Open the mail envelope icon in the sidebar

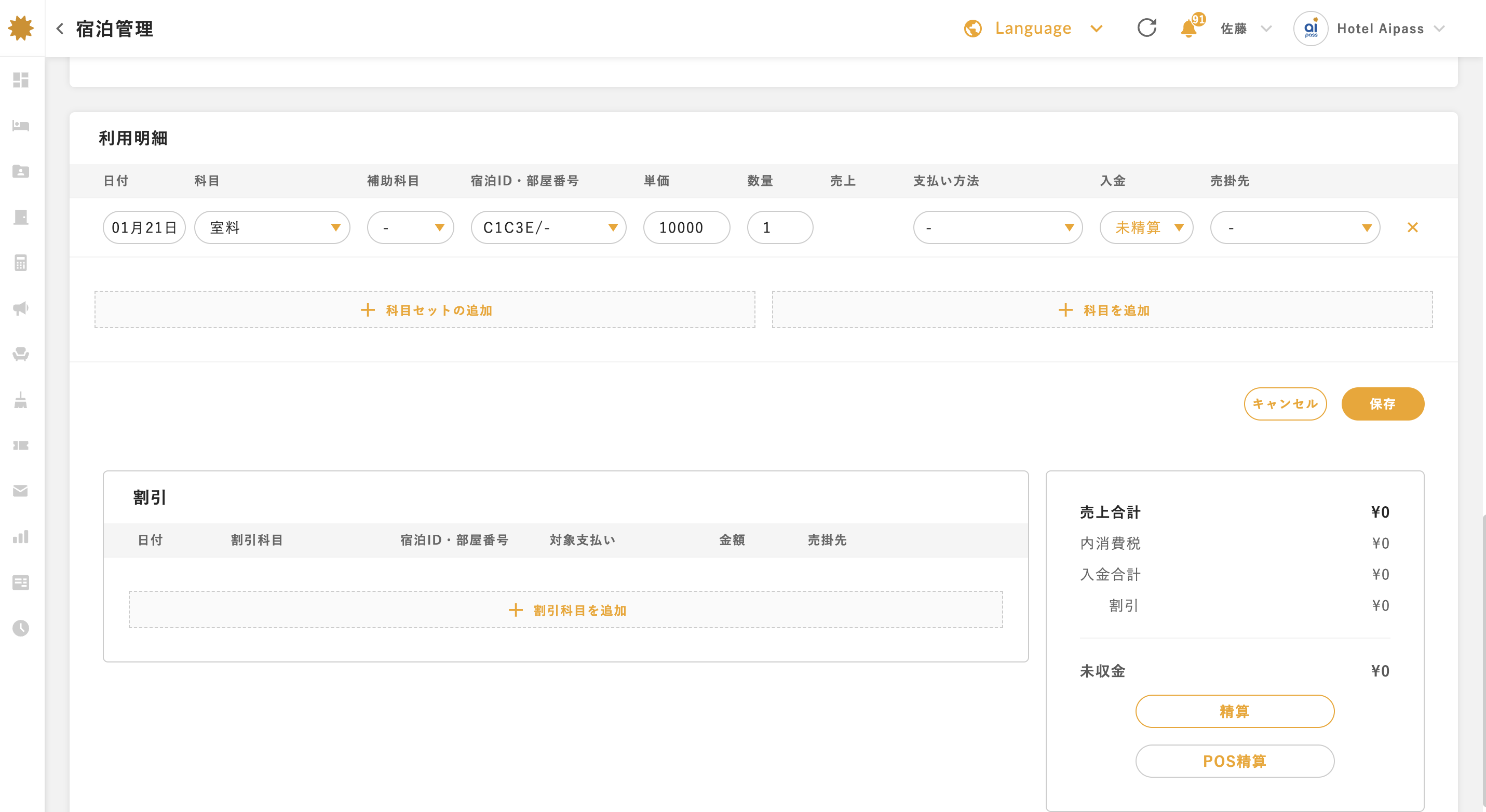(x=21, y=491)
